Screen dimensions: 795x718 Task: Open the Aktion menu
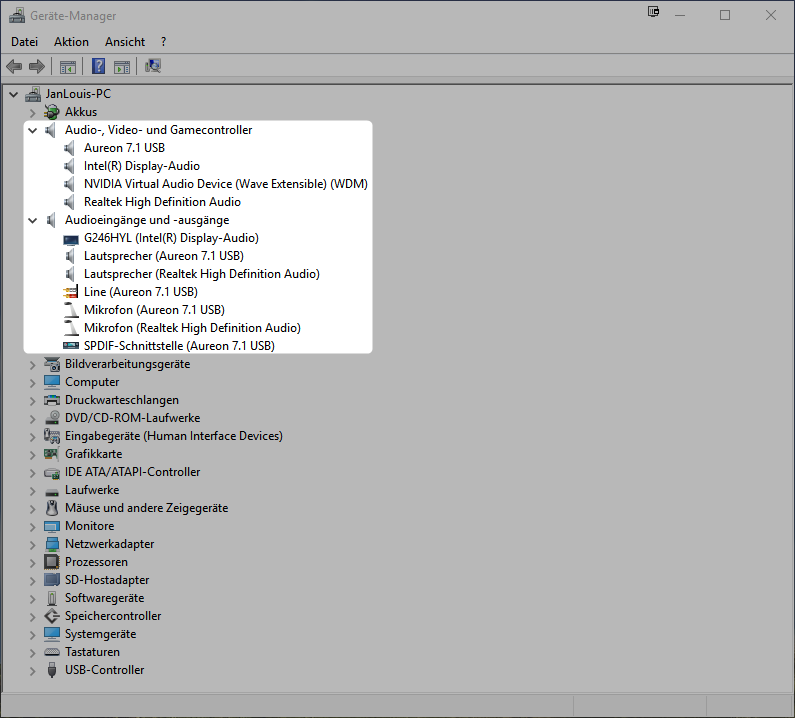pos(71,42)
